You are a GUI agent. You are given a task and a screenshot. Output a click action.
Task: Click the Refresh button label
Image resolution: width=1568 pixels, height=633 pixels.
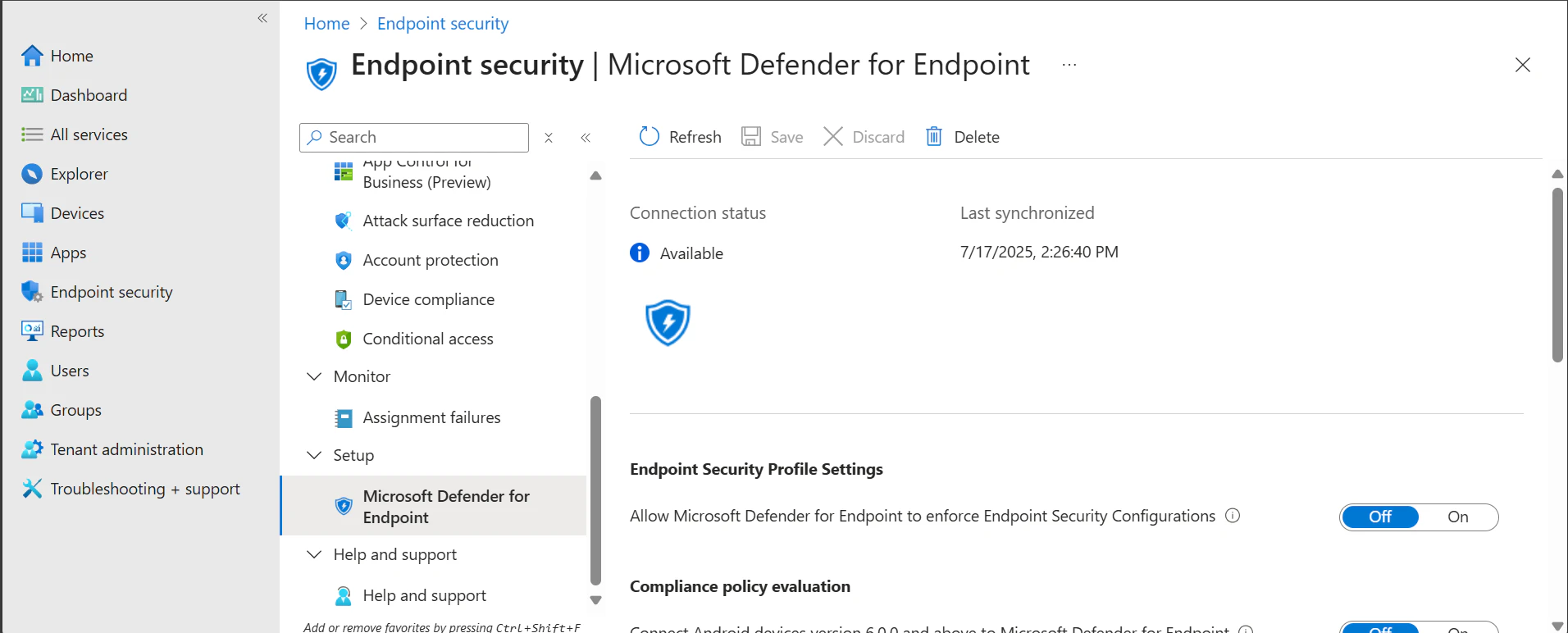pos(695,137)
